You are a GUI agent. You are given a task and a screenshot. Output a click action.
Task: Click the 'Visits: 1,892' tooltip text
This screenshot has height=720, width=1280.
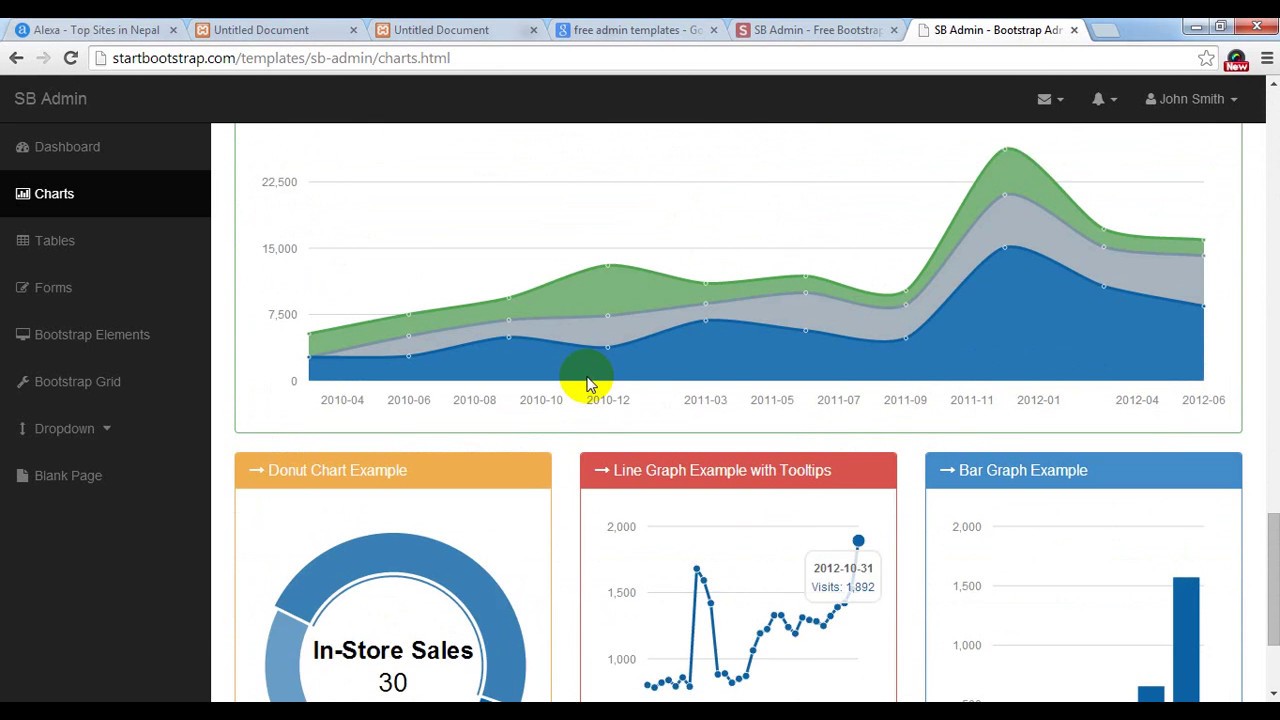click(843, 587)
